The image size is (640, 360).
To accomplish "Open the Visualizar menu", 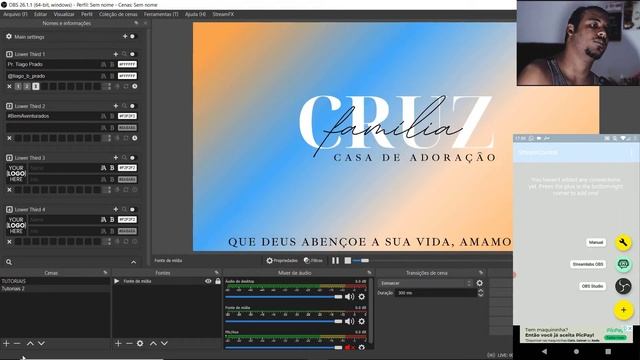I will tap(64, 14).
